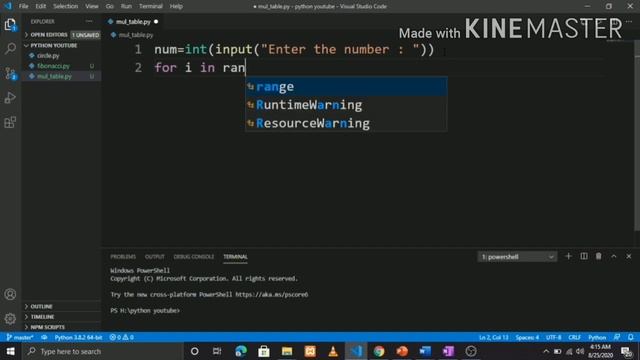Open the File menu
Viewport: 640px width, 360px height.
[x=24, y=6]
